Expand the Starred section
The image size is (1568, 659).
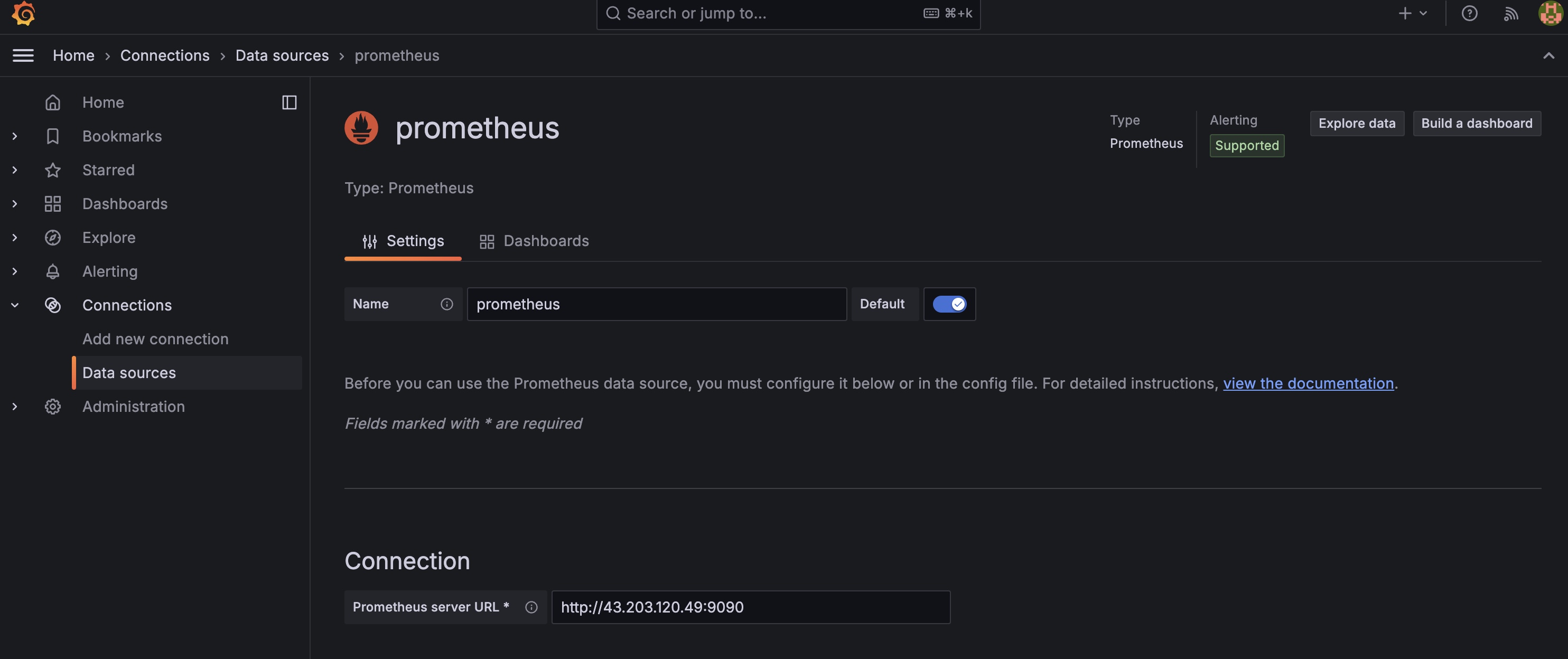click(x=15, y=170)
